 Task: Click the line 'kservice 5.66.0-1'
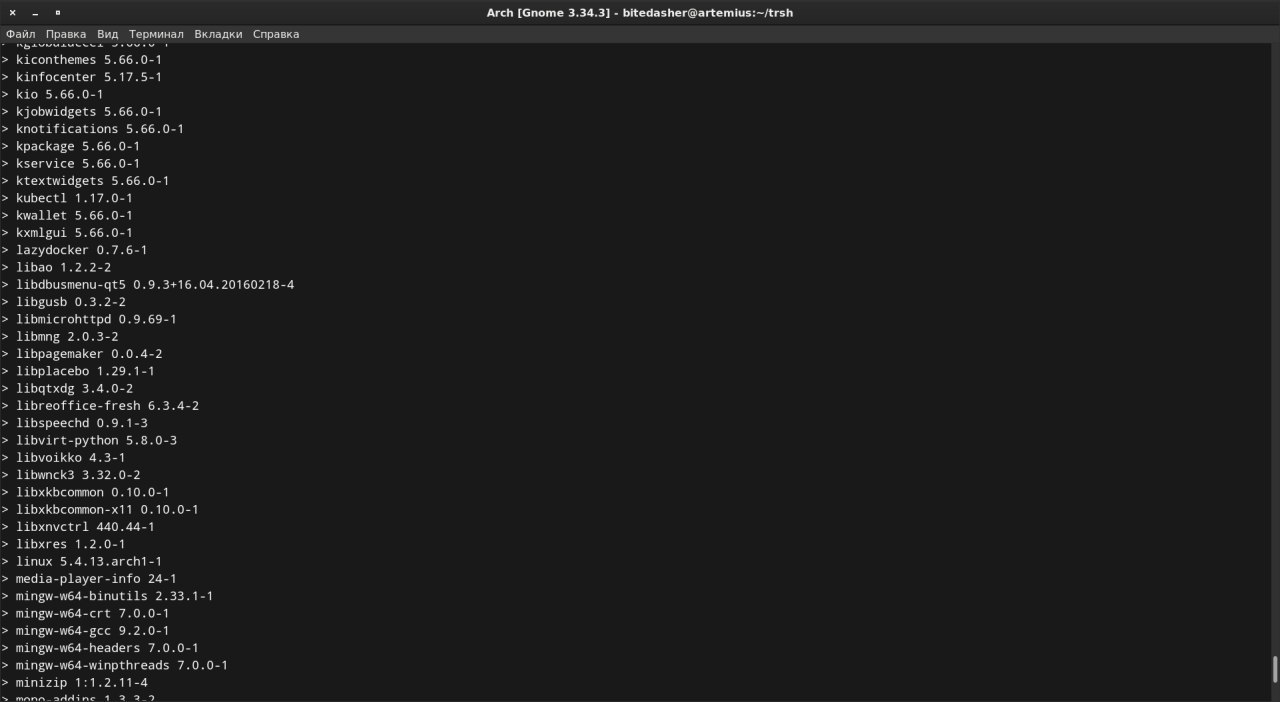[78, 163]
